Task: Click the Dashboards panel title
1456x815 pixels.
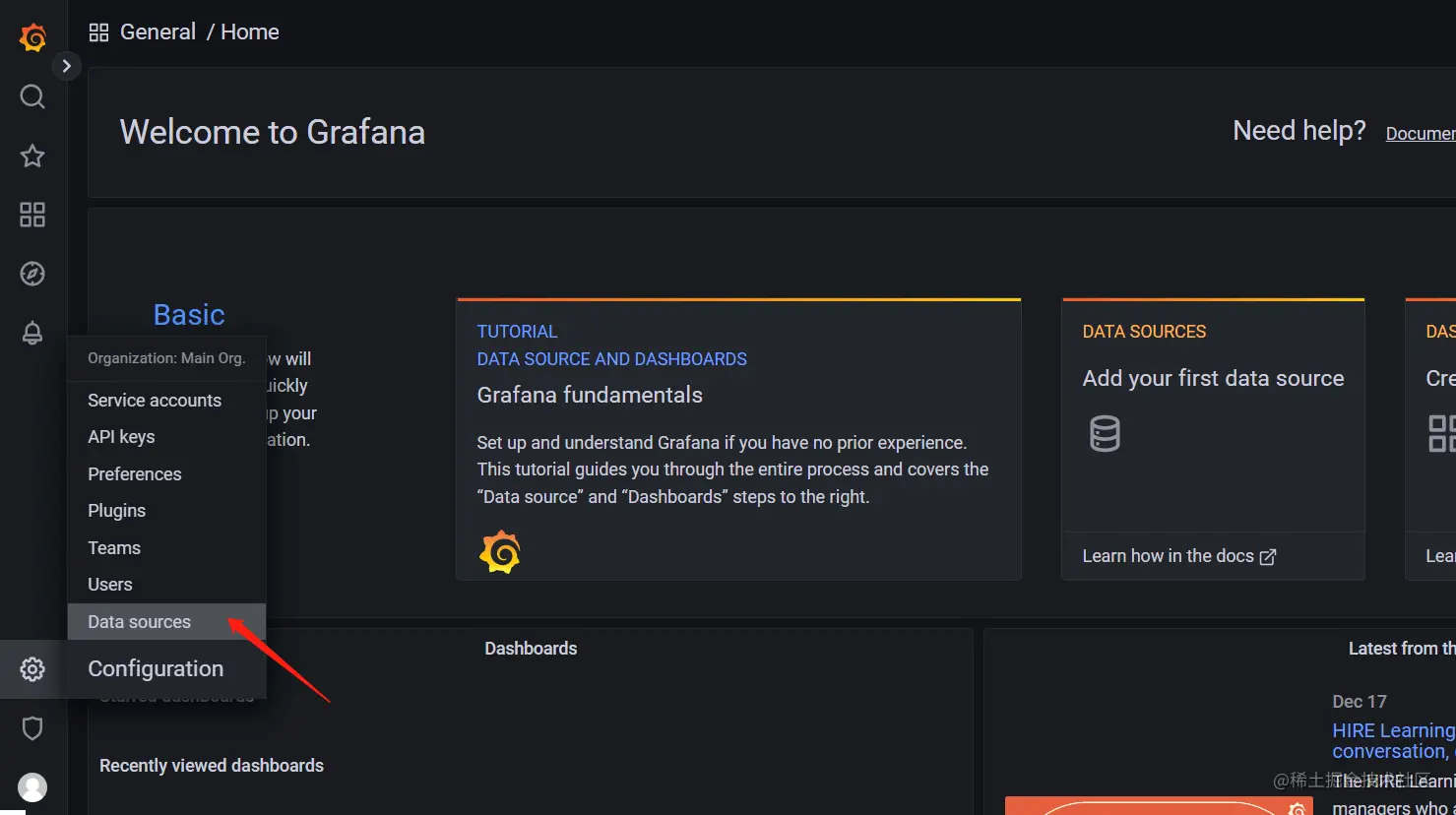Action: tap(531, 649)
